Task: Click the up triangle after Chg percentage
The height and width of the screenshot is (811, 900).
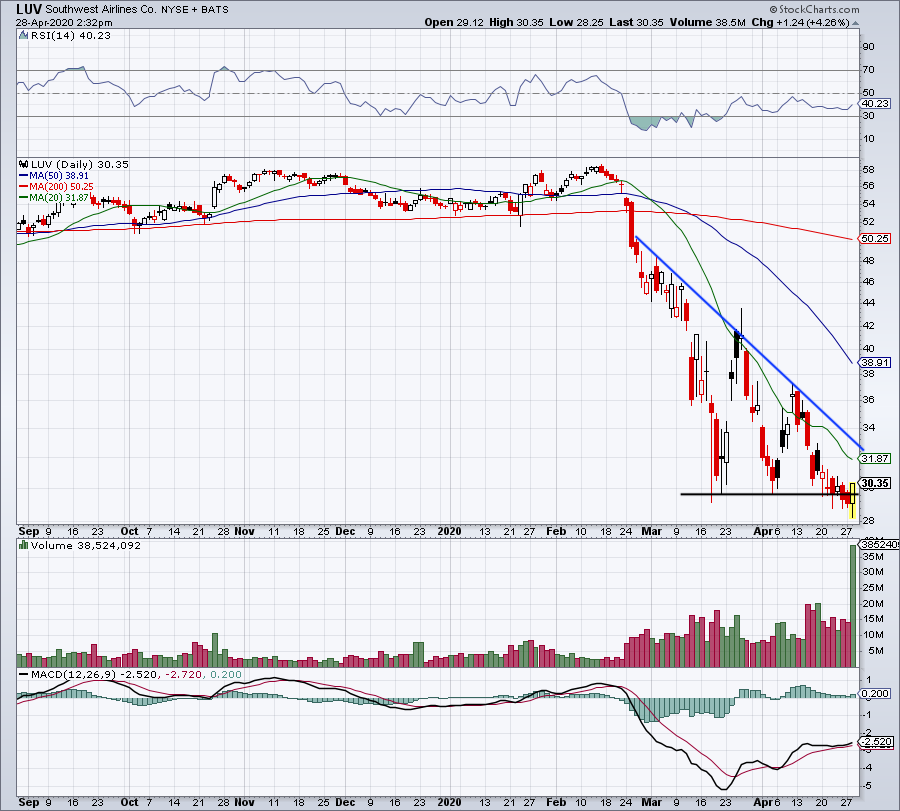Action: [856, 23]
